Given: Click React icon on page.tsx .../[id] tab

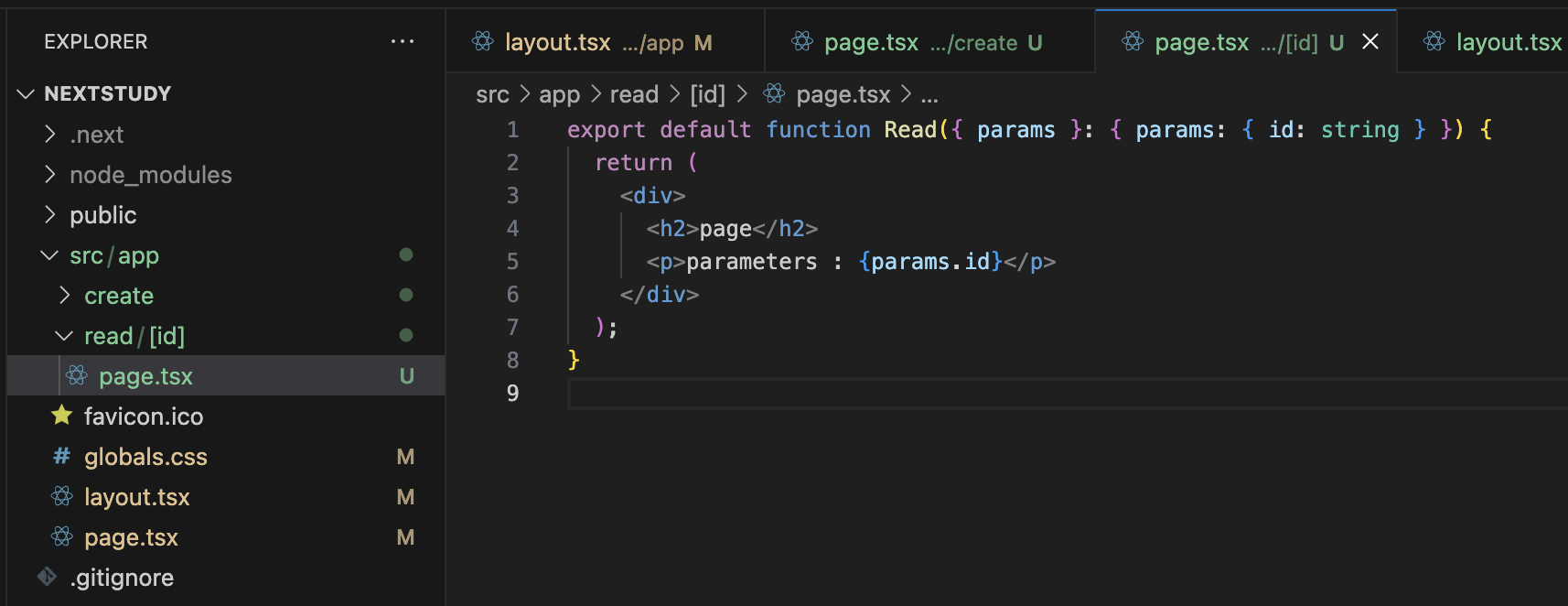Looking at the screenshot, I should click(1133, 41).
